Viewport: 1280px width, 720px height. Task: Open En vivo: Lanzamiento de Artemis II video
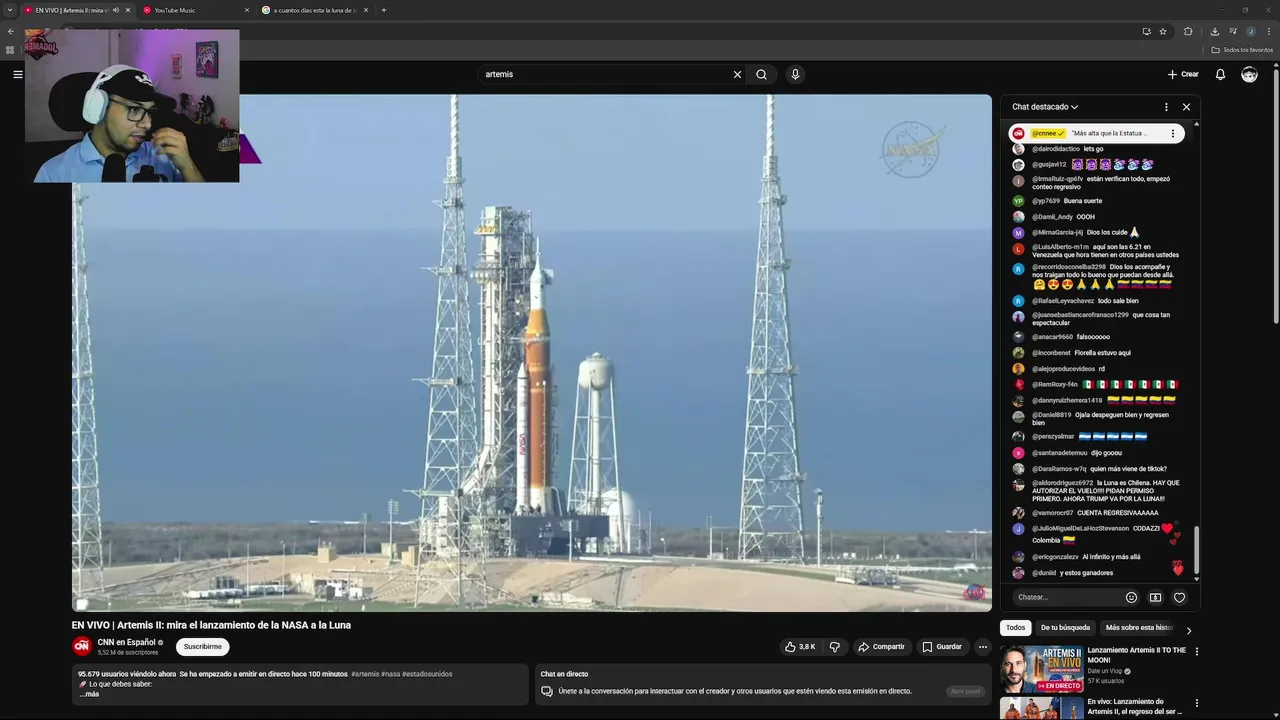coord(1137,706)
